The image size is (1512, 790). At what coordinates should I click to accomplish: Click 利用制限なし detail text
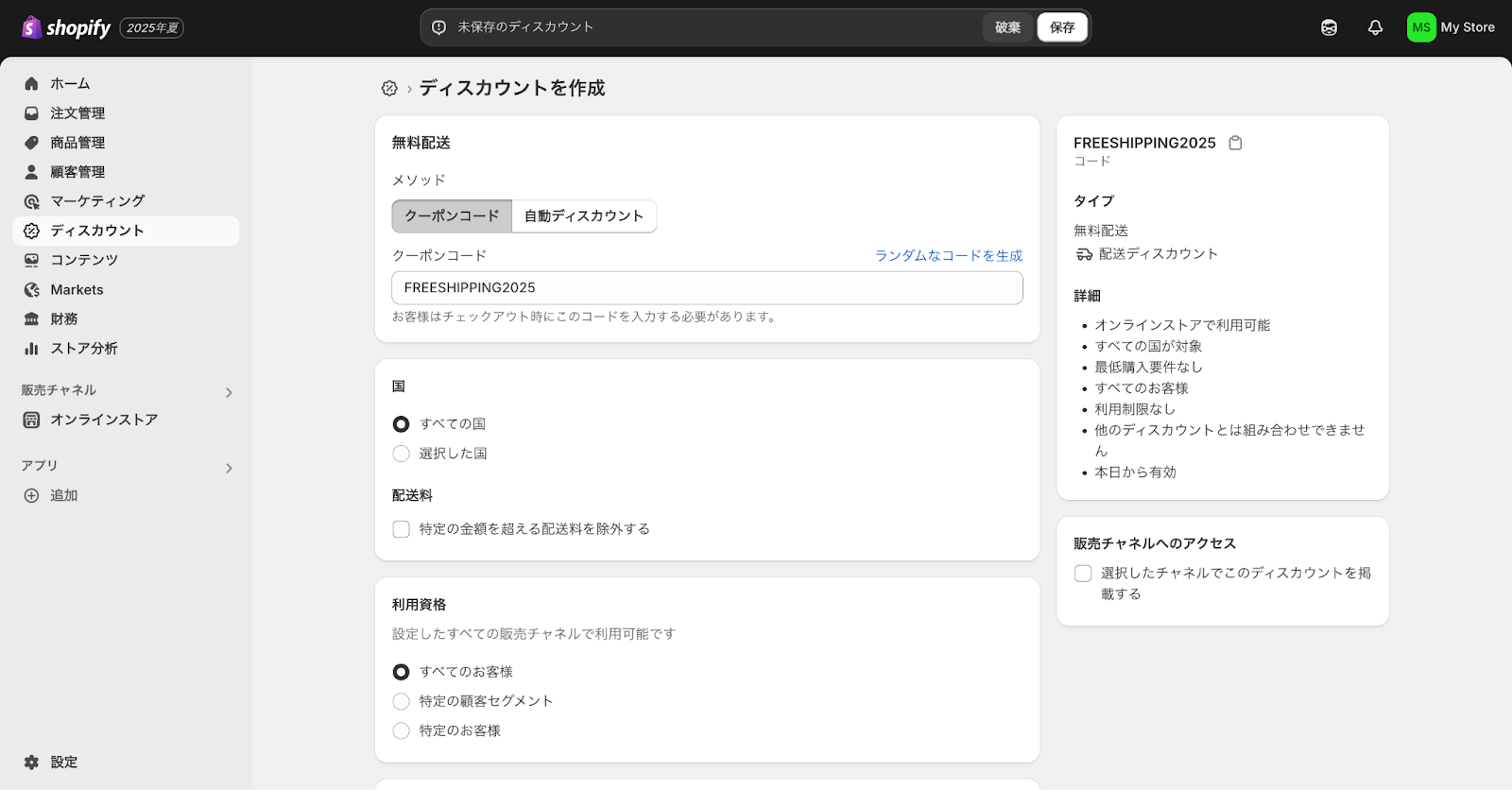click(x=1135, y=409)
